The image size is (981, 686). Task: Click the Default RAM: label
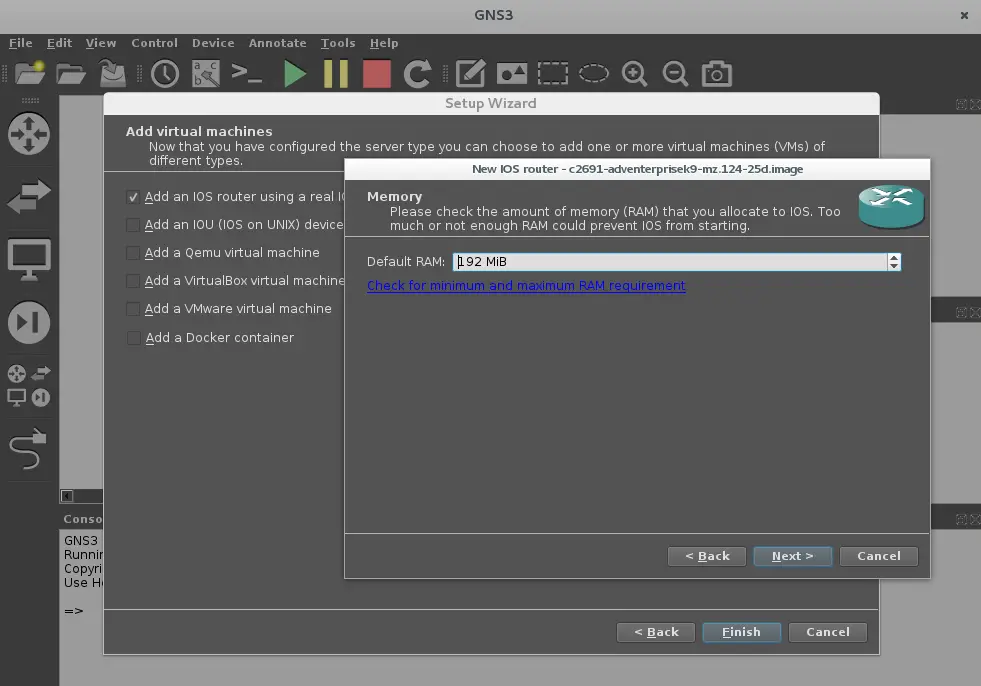coord(406,262)
